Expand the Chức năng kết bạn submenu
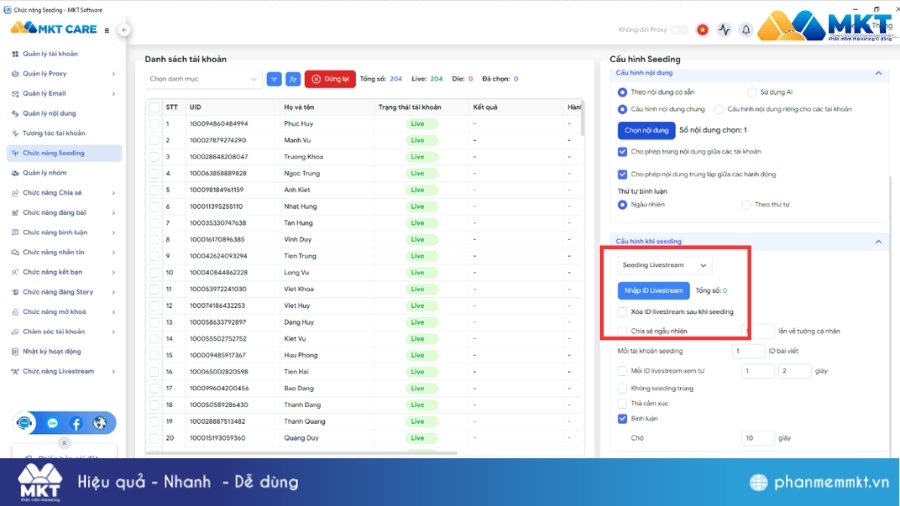The image size is (900, 506). 113,273
